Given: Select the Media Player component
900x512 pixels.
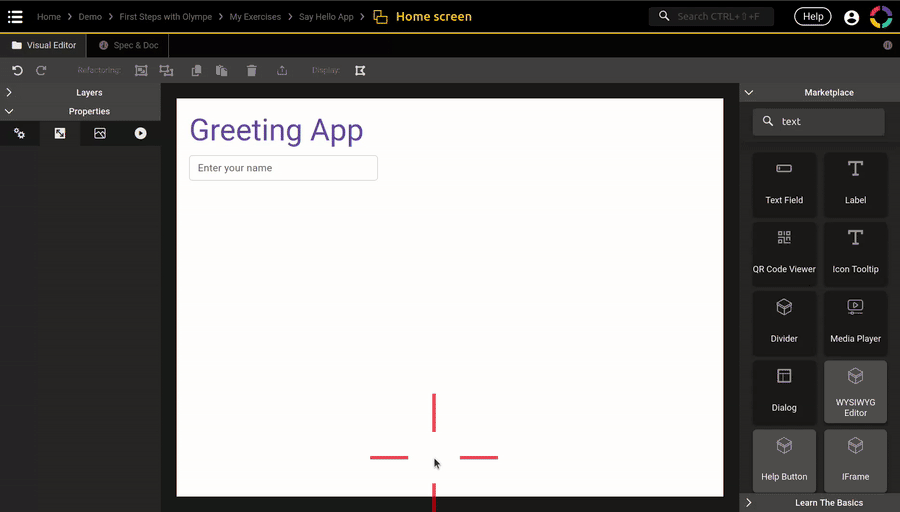Looking at the screenshot, I should click(855, 321).
